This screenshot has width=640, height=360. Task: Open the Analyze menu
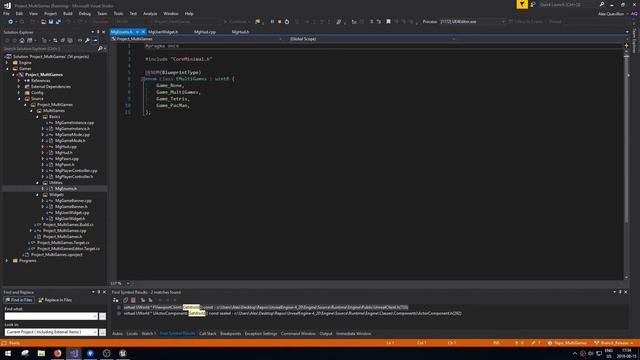[150, 13]
